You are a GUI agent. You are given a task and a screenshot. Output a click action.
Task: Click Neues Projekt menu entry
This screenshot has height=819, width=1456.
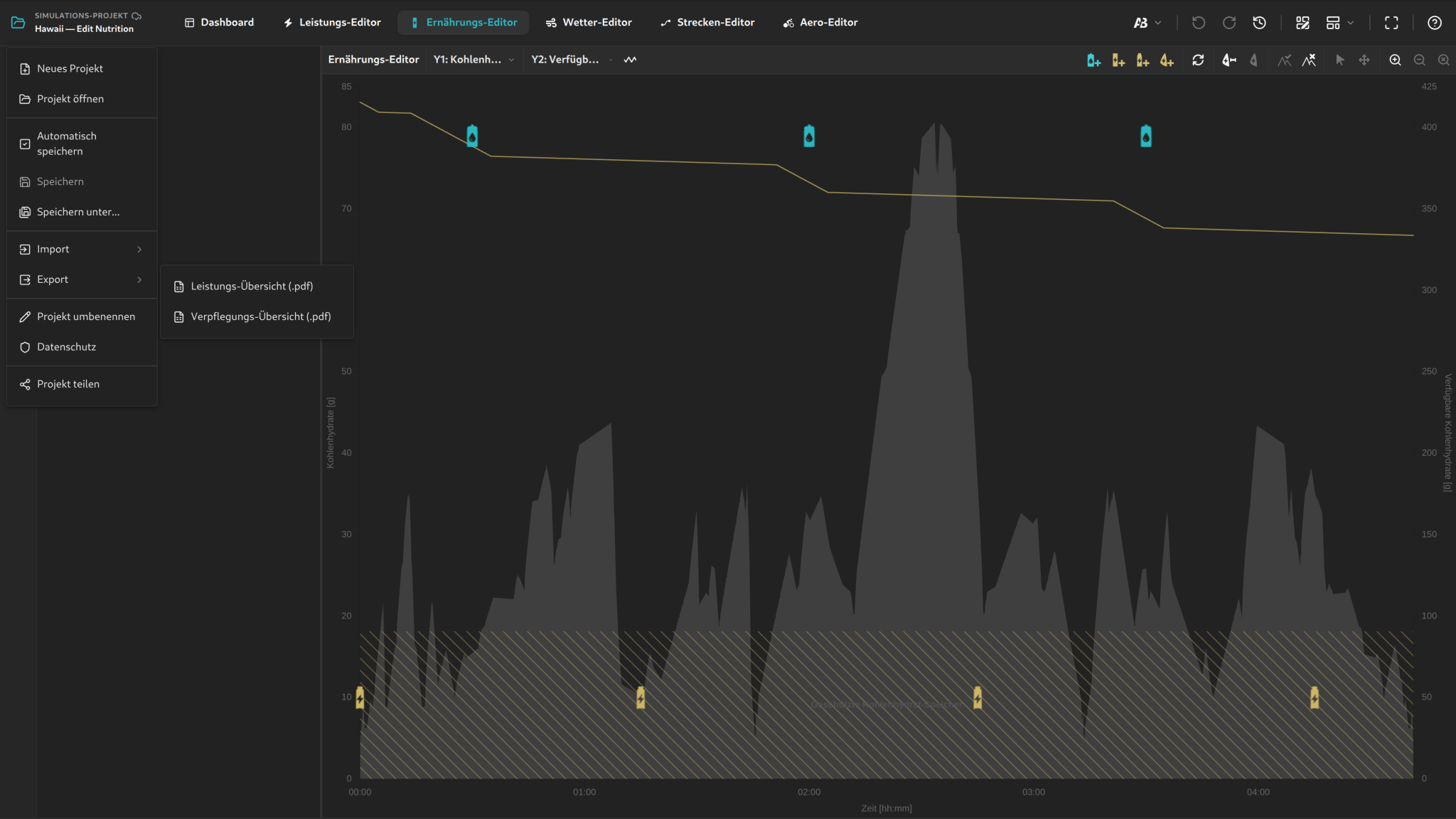click(82, 69)
